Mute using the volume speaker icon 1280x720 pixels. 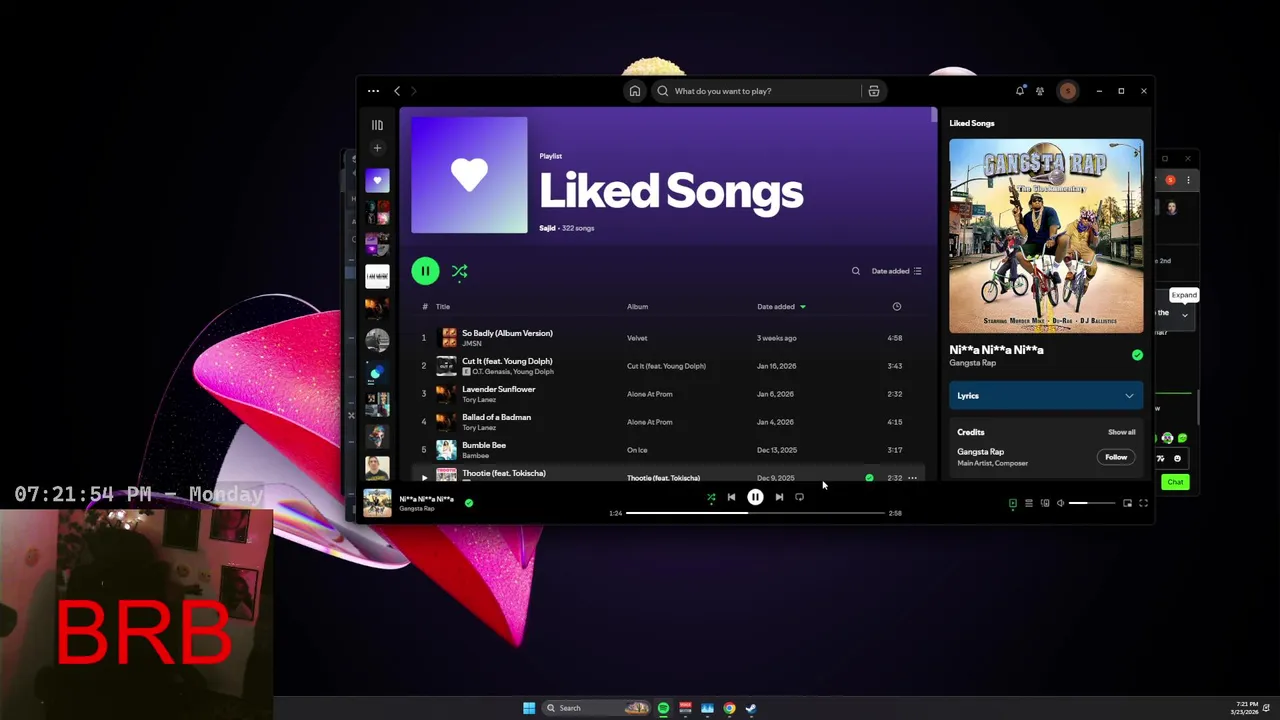(1061, 503)
